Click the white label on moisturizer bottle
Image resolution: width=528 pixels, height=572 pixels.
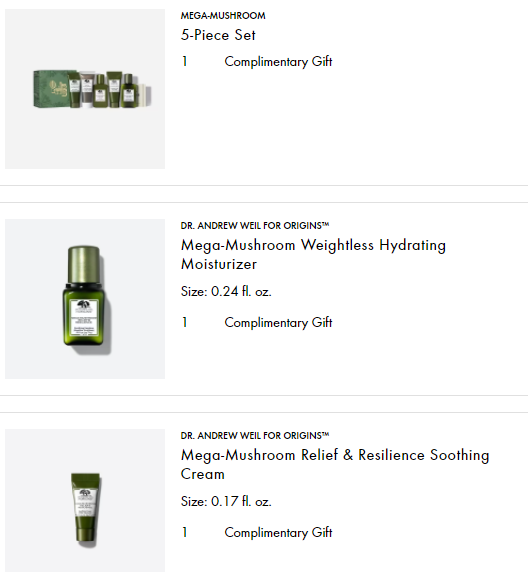(x=84, y=317)
